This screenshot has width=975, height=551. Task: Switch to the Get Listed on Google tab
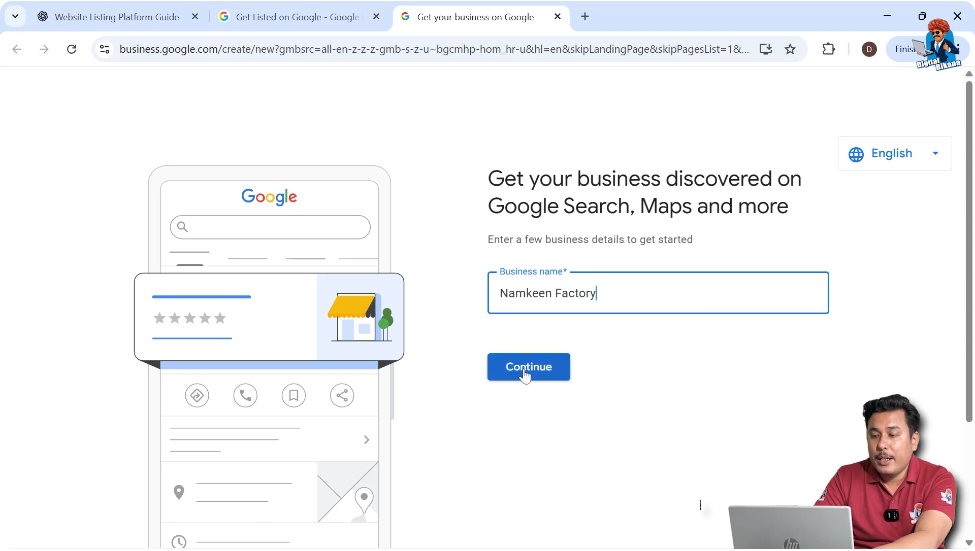[297, 17]
